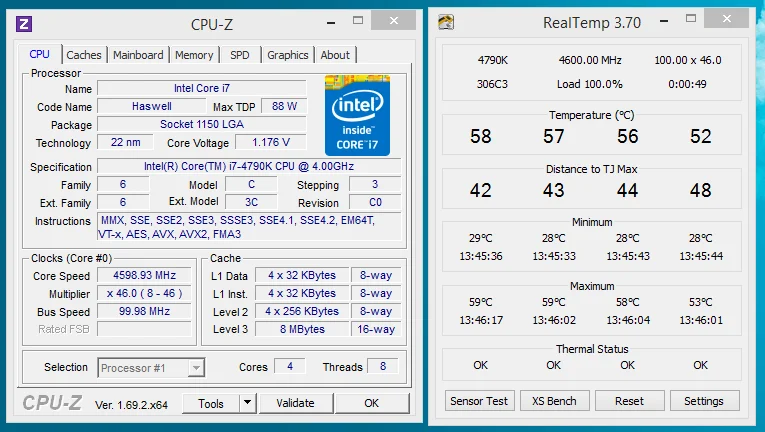Expand the Tools button dropdown arrow

click(x=247, y=403)
